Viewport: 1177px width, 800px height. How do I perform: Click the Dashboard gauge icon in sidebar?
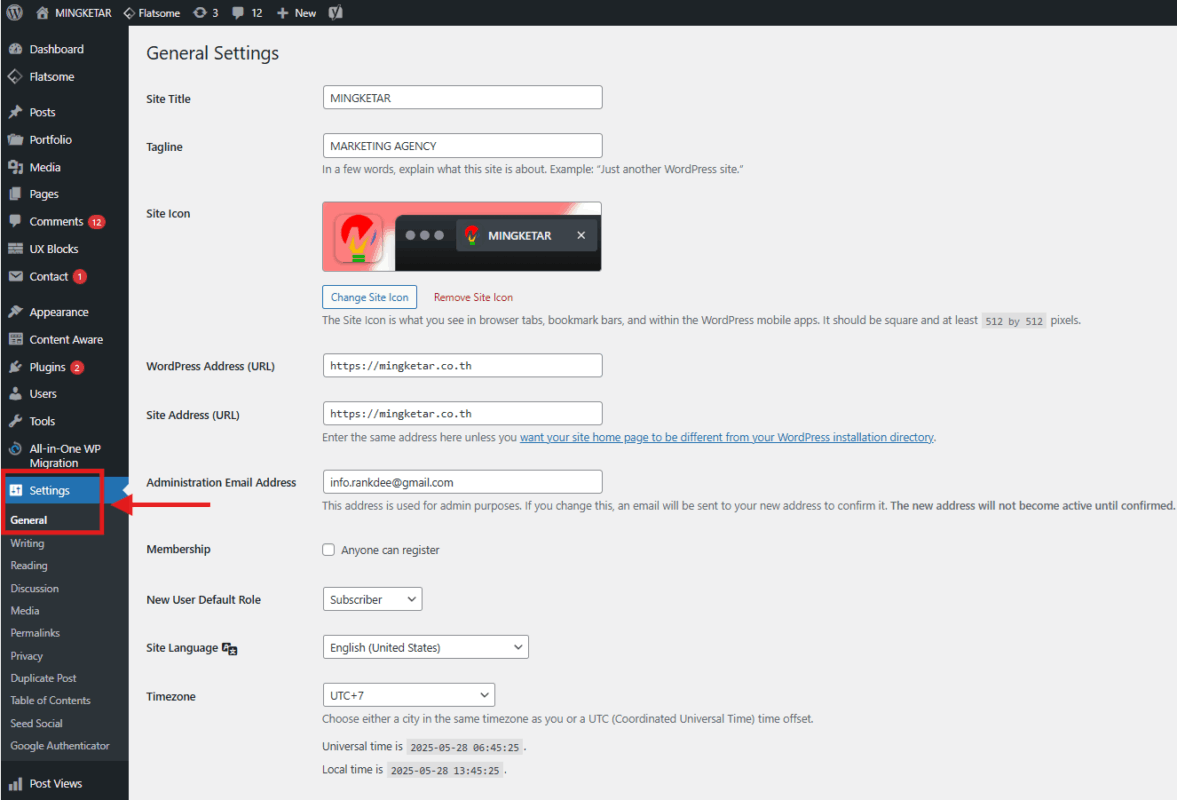(x=15, y=49)
